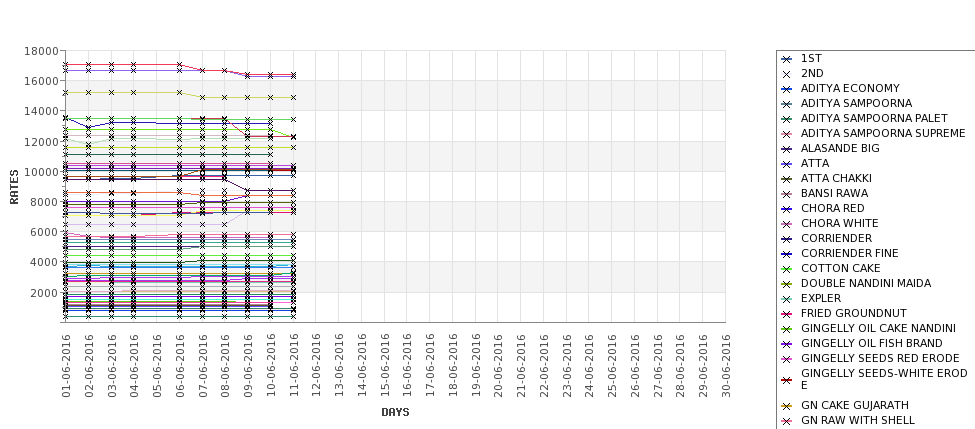
Task: Click the 01-06-2016 date label
Action: [66, 366]
